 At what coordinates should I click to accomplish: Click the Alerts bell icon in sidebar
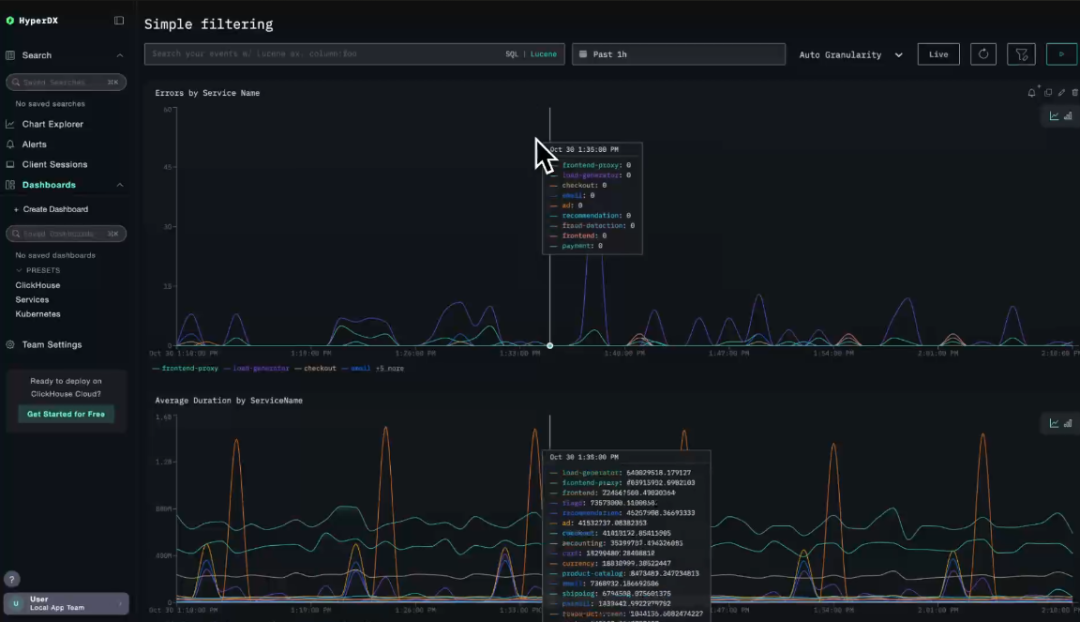pyautogui.click(x=10, y=145)
